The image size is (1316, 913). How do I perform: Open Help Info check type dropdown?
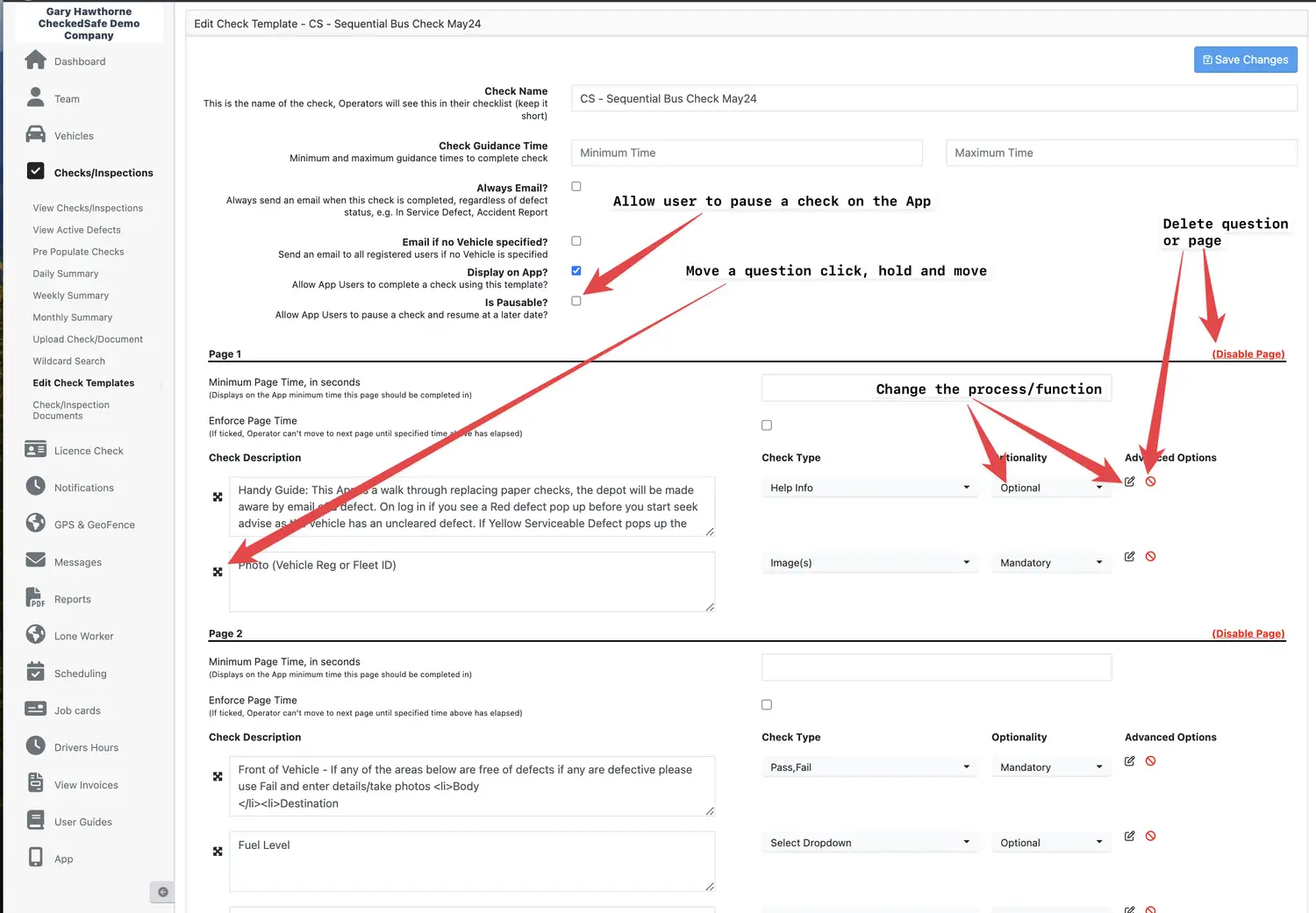(x=869, y=488)
